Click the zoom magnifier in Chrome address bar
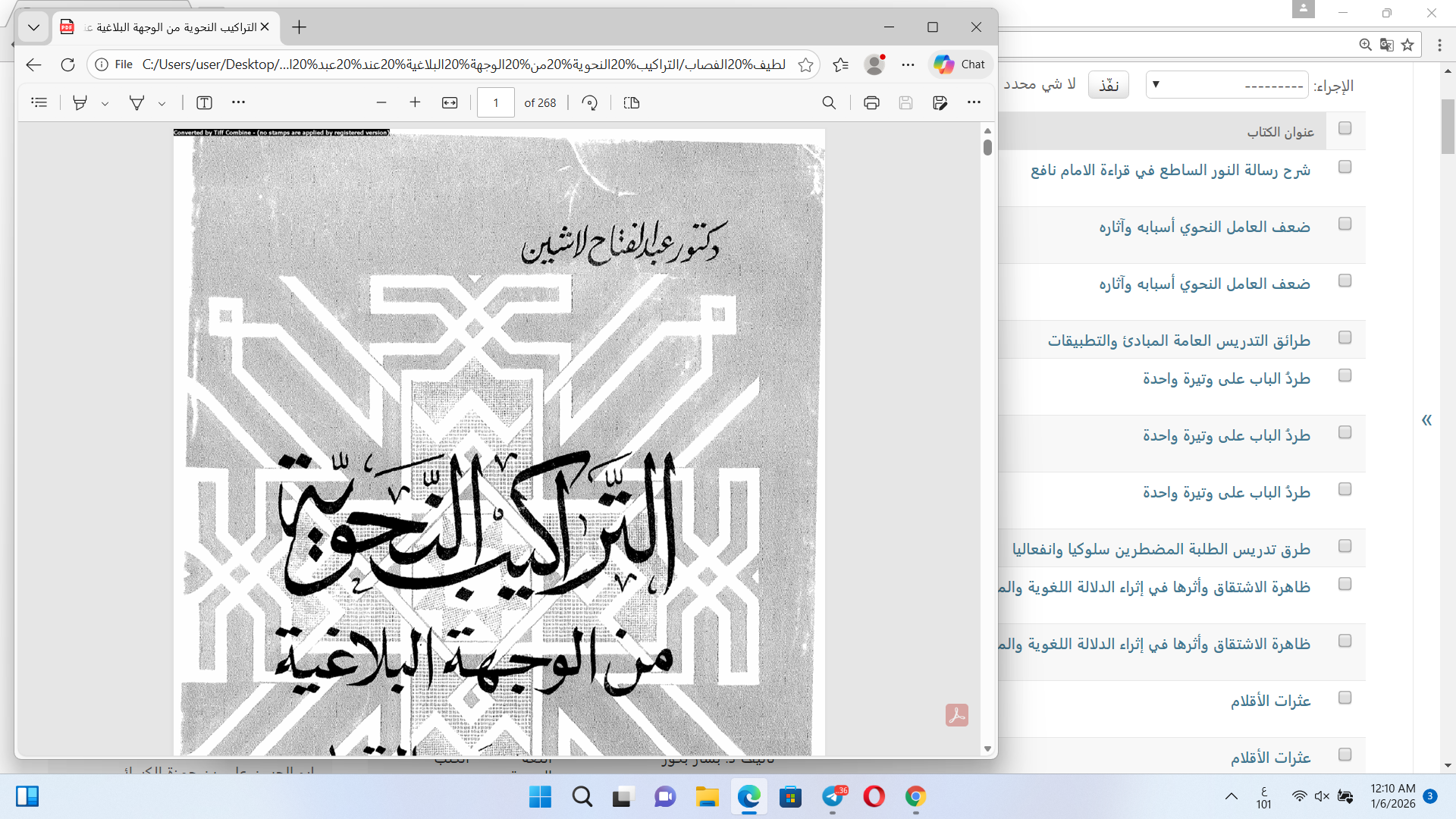The height and width of the screenshot is (819, 1456). click(x=1365, y=45)
